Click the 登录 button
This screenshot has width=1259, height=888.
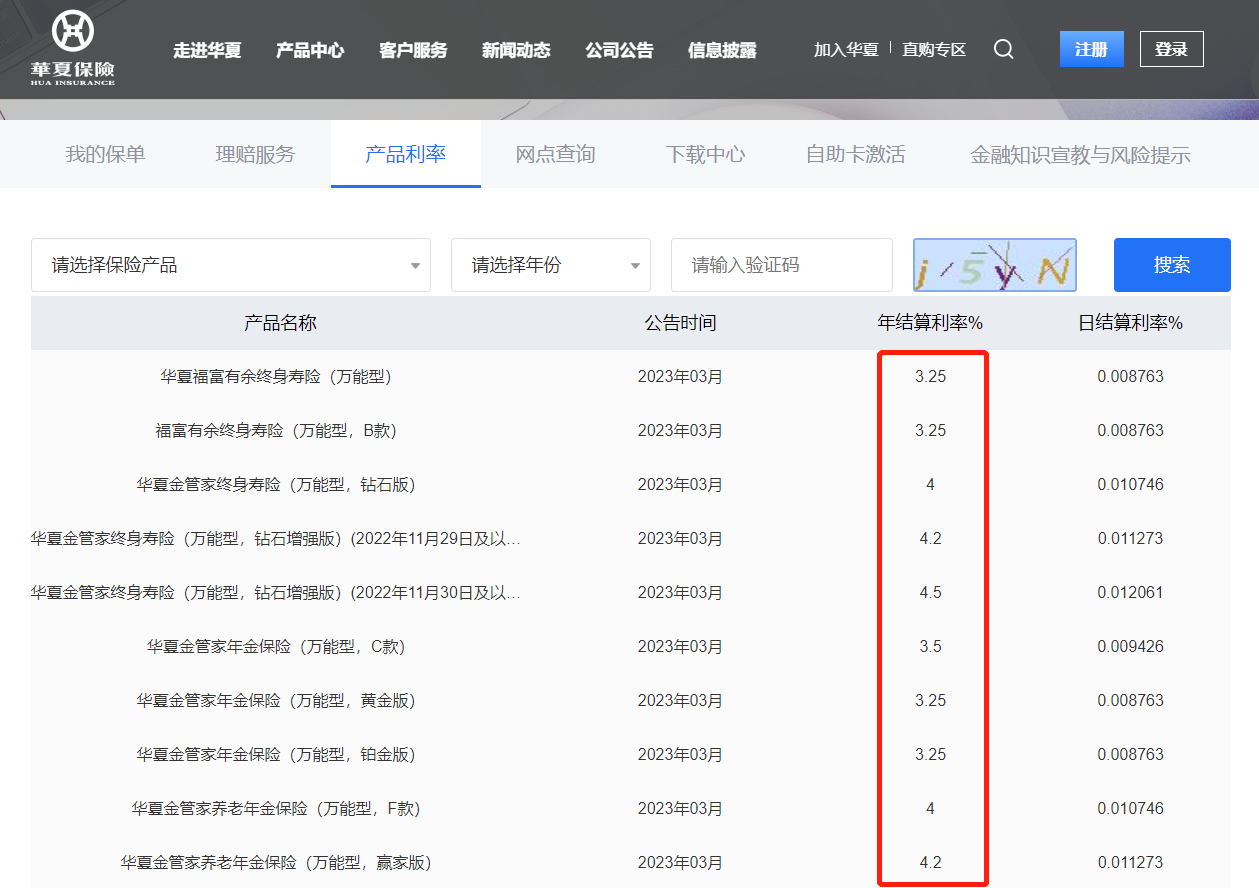(x=1172, y=49)
